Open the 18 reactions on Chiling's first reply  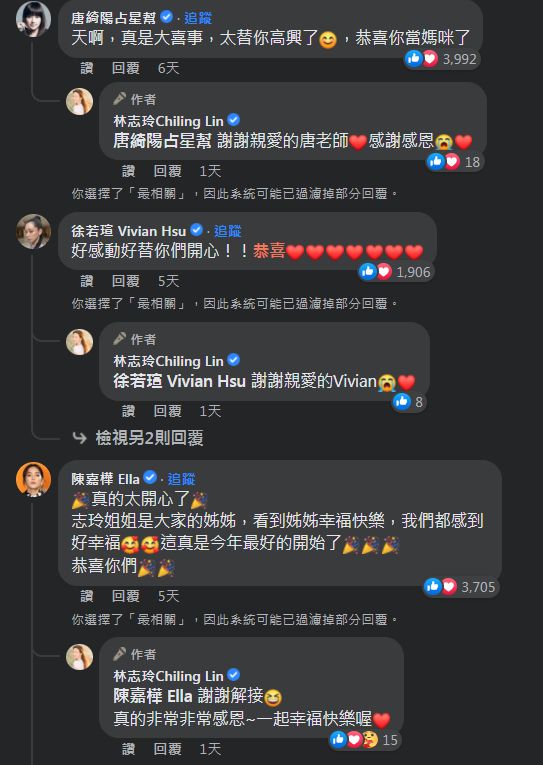click(x=454, y=161)
